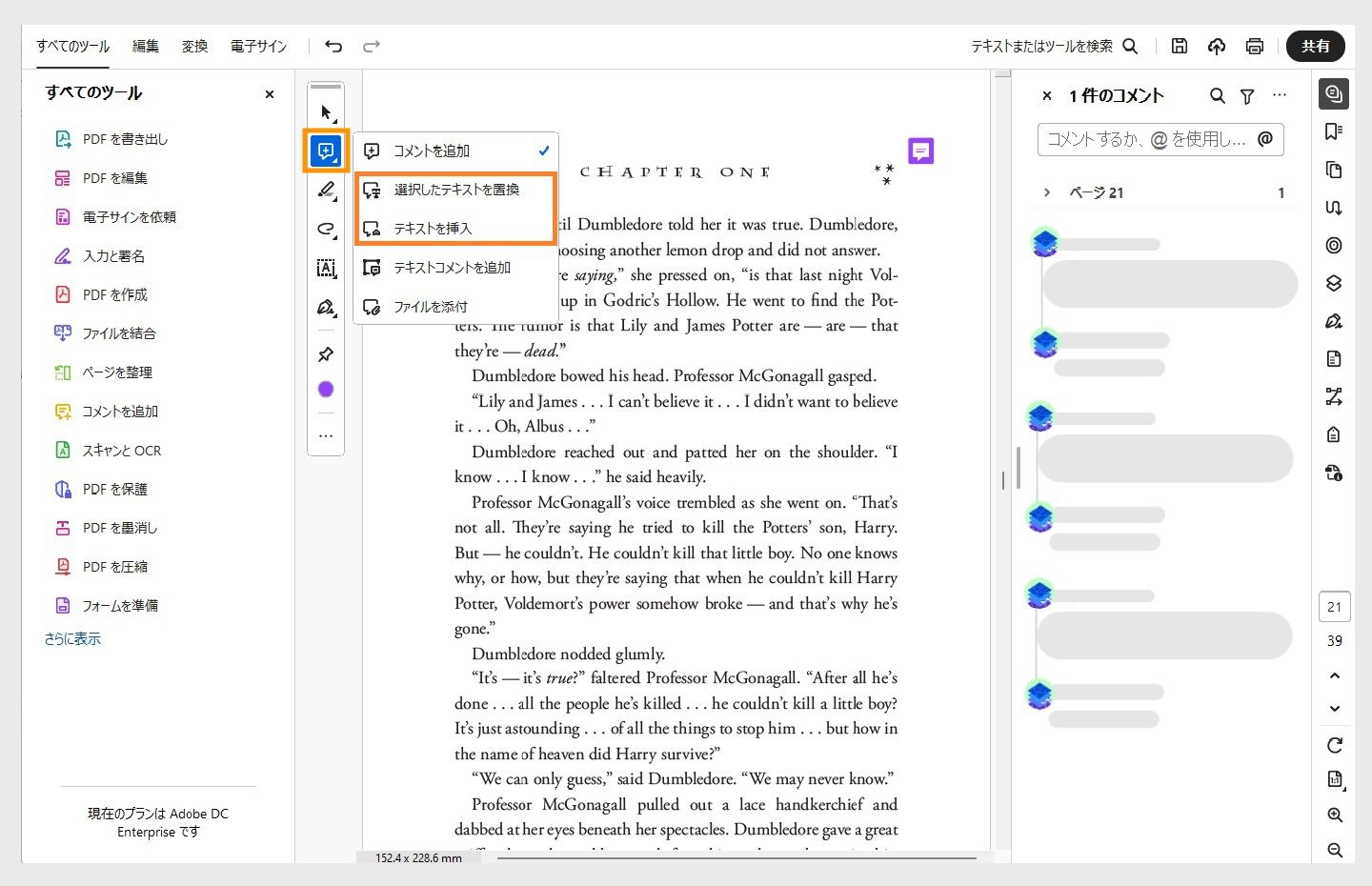
Task: Select the text box tool in quick toolbar
Action: click(x=326, y=268)
